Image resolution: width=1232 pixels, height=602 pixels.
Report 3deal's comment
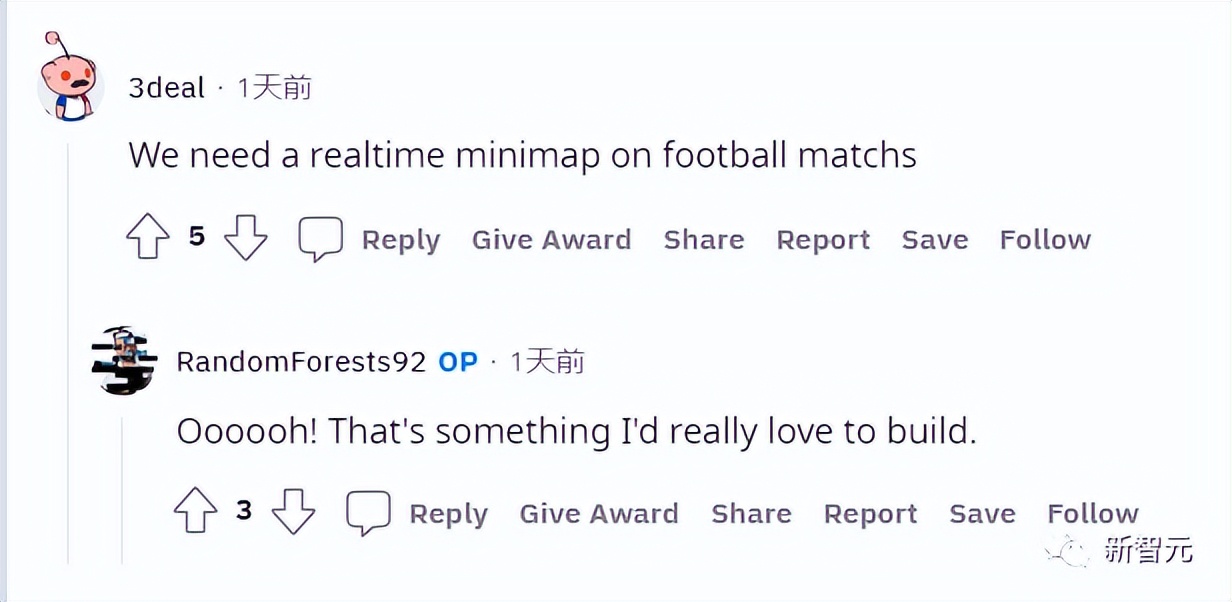click(x=823, y=240)
